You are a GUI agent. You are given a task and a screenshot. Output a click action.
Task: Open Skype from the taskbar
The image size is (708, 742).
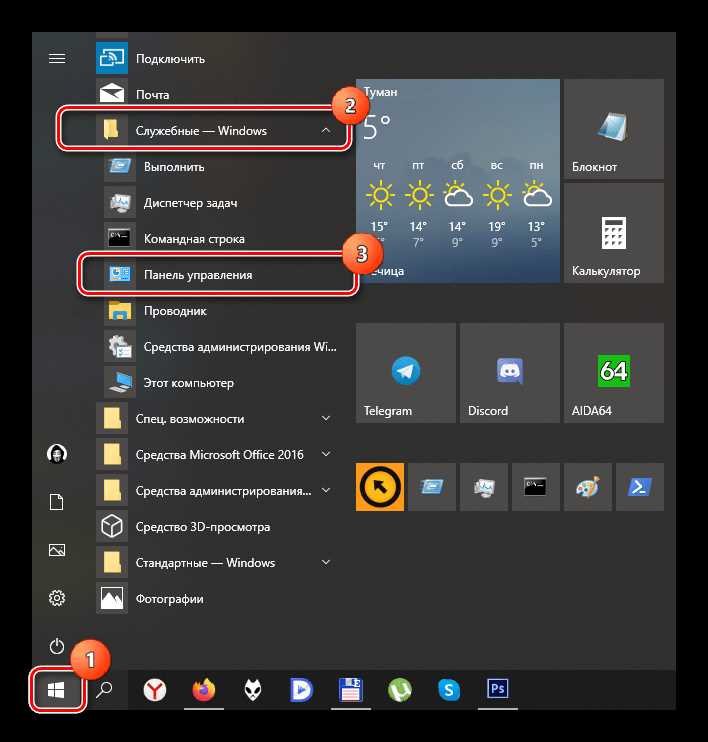[449, 690]
